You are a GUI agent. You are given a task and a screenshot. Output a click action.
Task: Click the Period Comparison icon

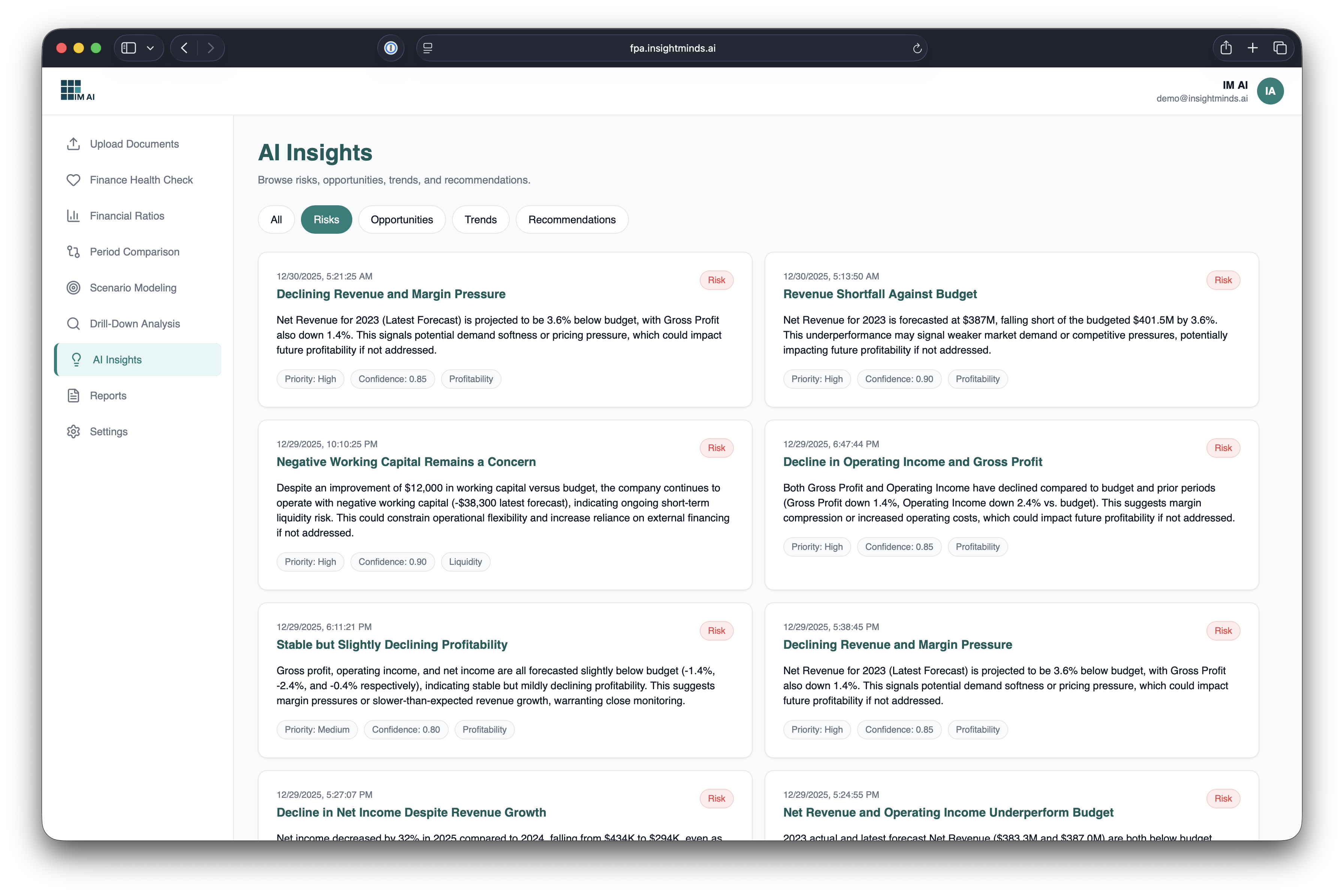(x=73, y=252)
